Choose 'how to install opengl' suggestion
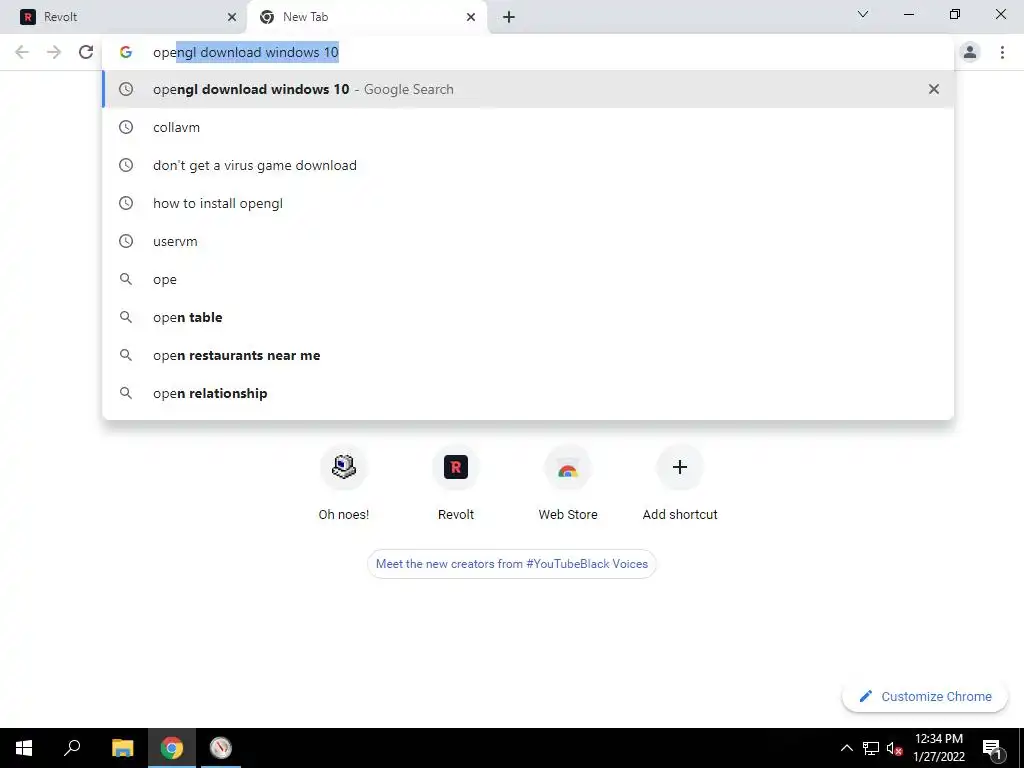The image size is (1024, 768). 528,203
